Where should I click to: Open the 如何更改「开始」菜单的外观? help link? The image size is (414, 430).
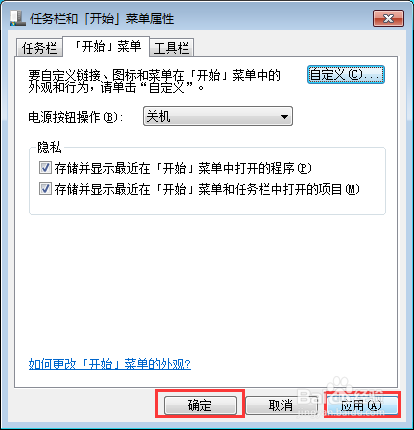point(110,364)
